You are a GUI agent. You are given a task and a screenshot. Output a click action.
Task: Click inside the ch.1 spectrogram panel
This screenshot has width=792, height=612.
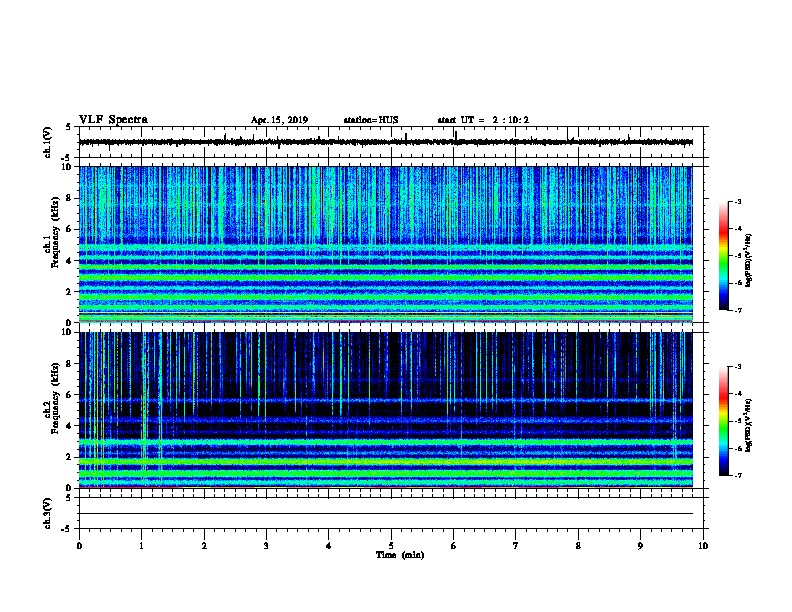click(x=386, y=244)
